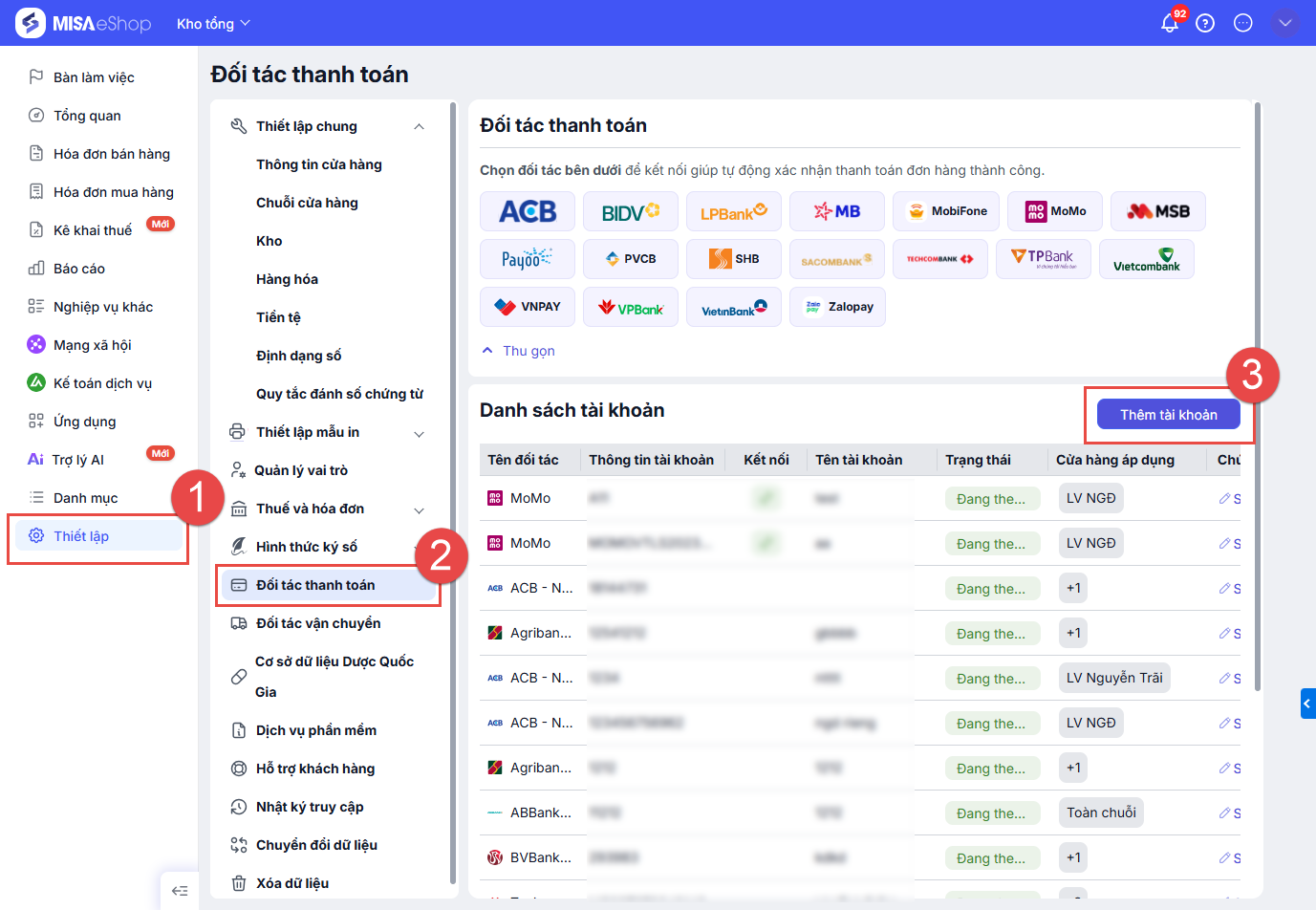Choose MobiFone payment partner tile
This screenshot has width=1316, height=910.
pos(946,211)
